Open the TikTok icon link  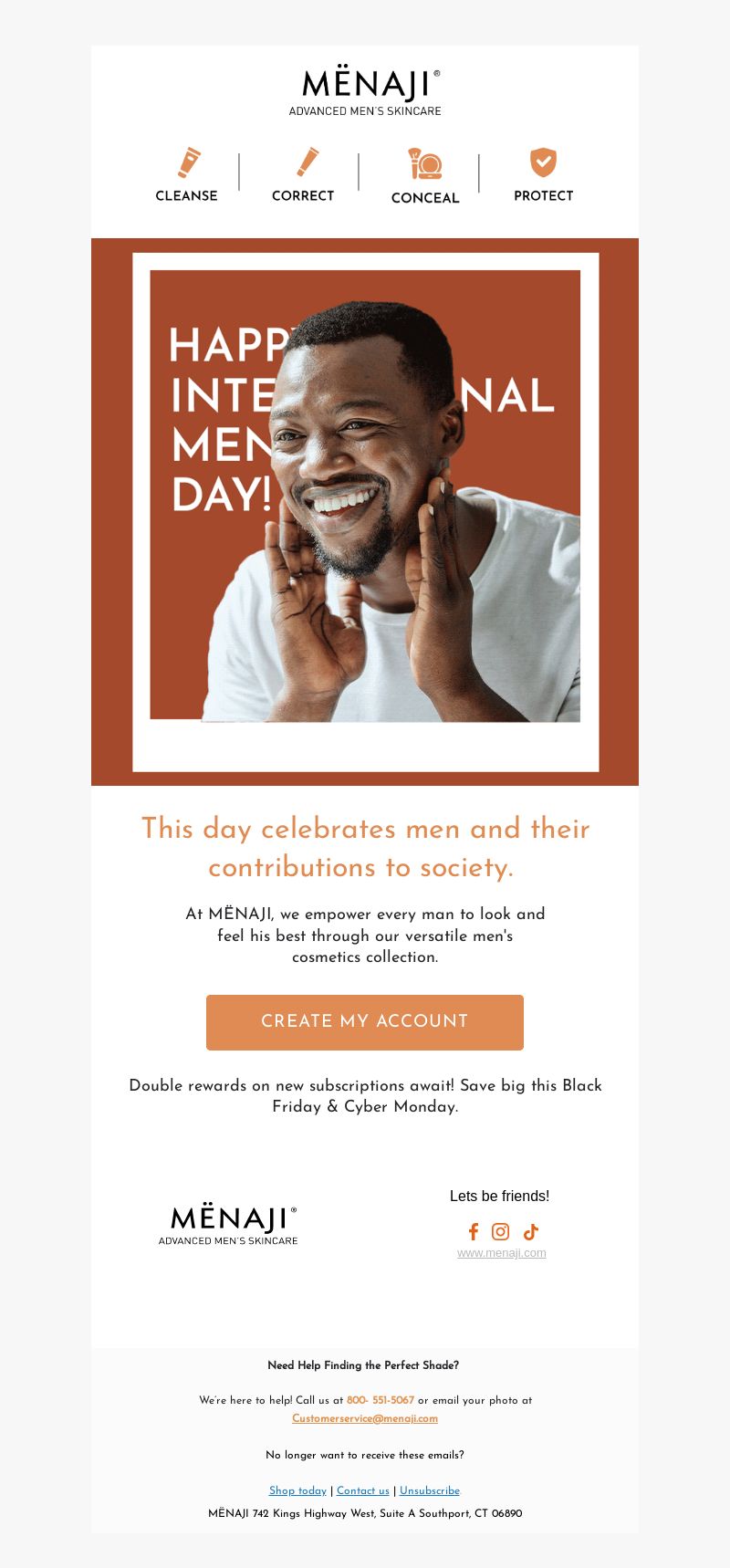[530, 1232]
